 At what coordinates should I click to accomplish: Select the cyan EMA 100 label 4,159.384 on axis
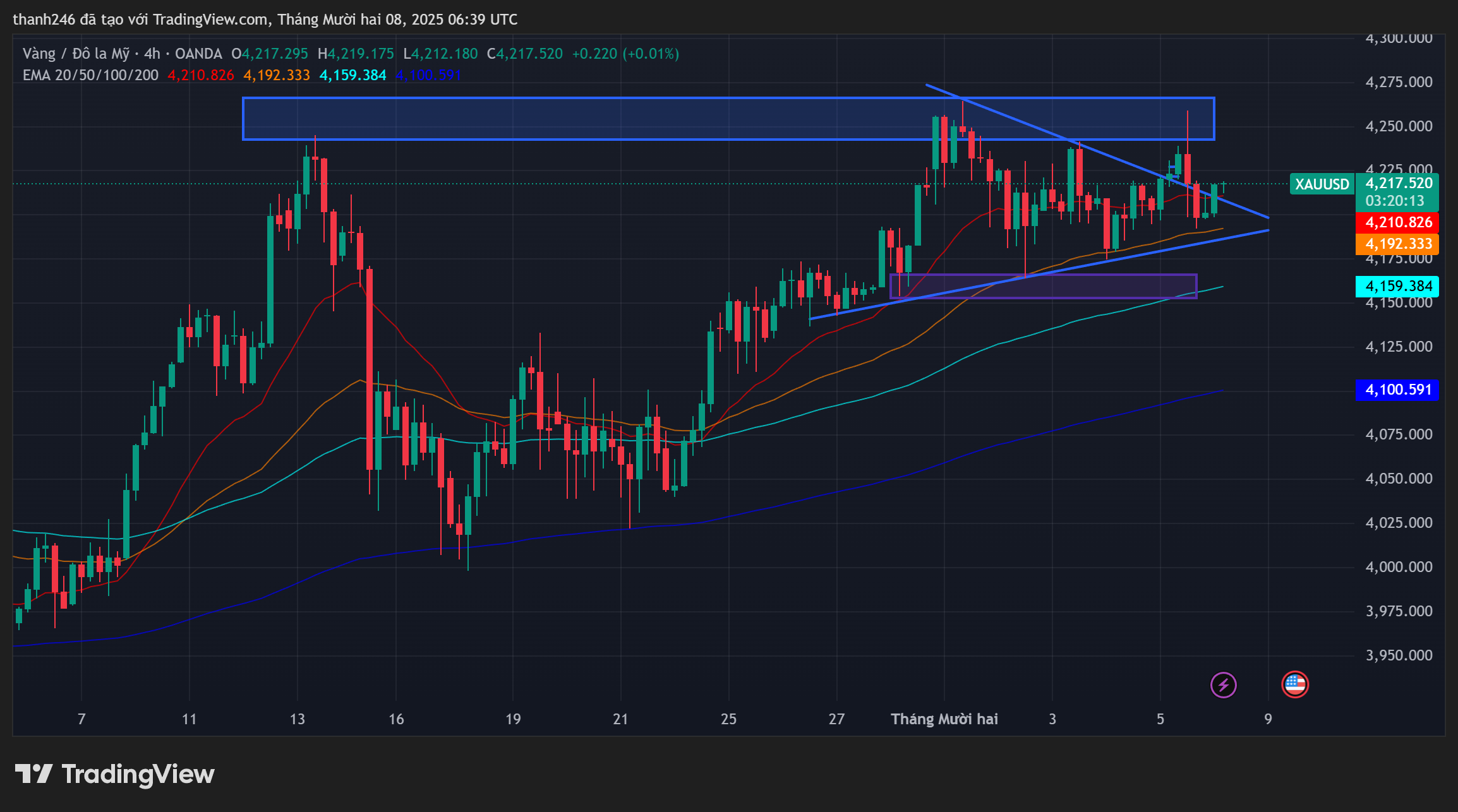1397,286
